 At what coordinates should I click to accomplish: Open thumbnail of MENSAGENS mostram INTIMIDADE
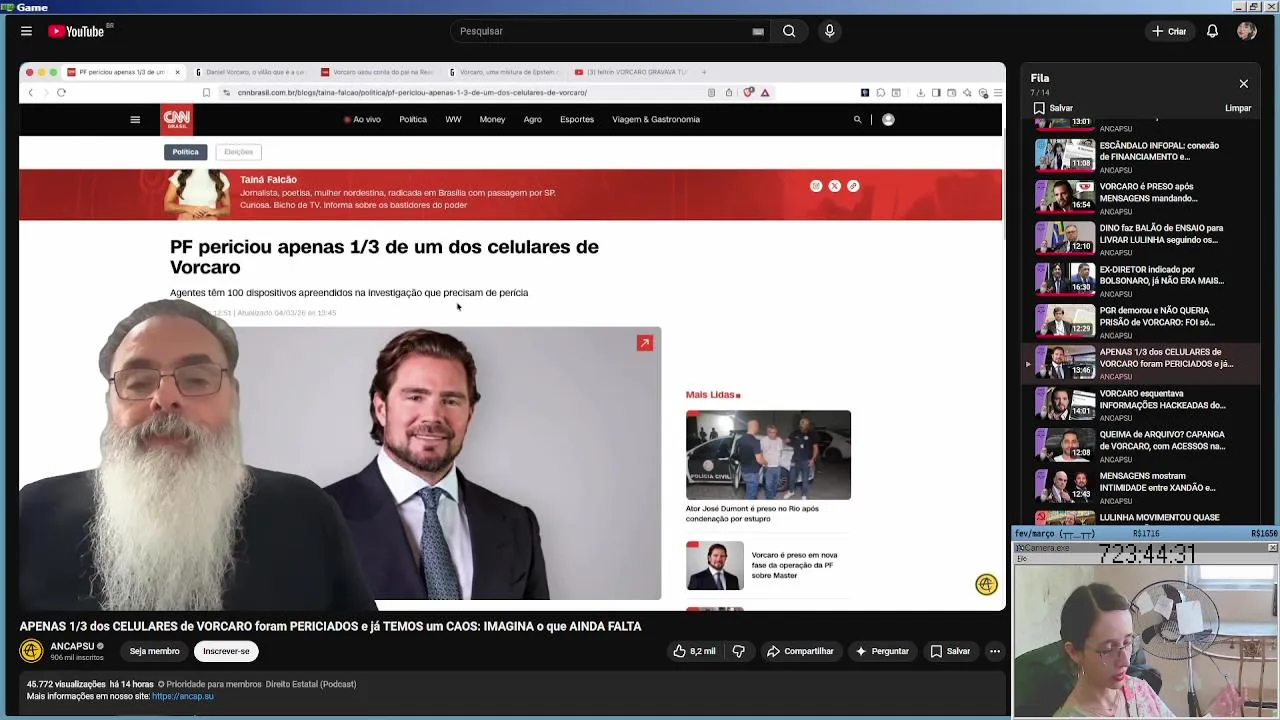coord(1064,485)
